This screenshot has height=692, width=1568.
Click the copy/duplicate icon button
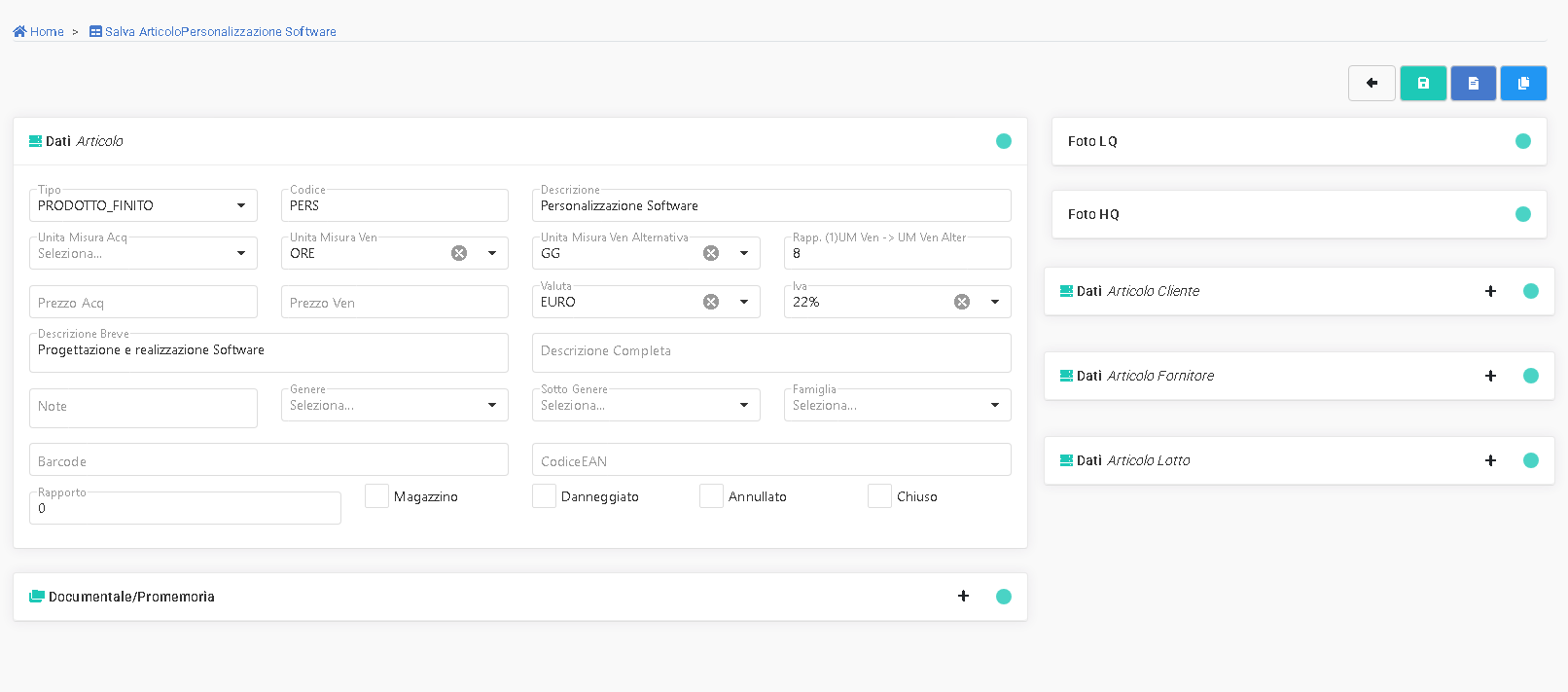pos(1523,84)
